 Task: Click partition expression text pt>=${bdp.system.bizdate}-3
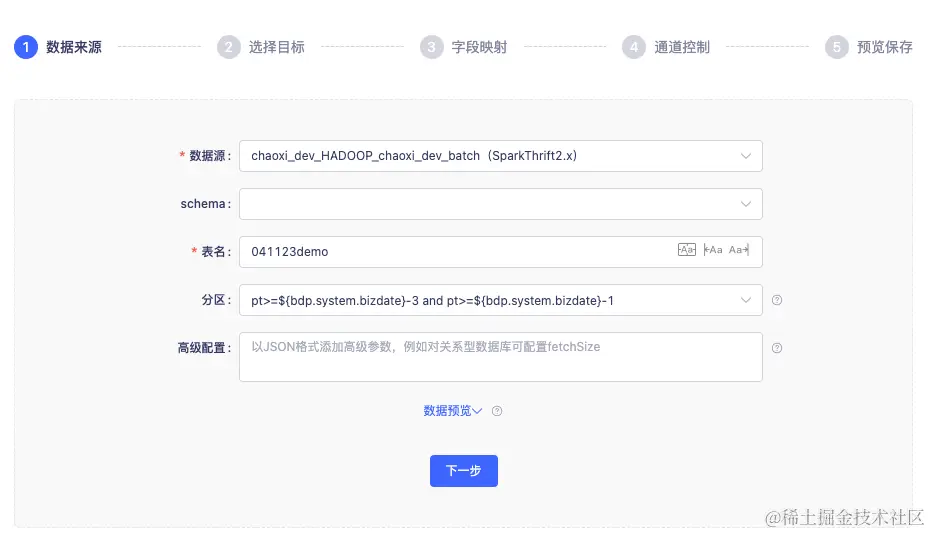click(x=335, y=301)
